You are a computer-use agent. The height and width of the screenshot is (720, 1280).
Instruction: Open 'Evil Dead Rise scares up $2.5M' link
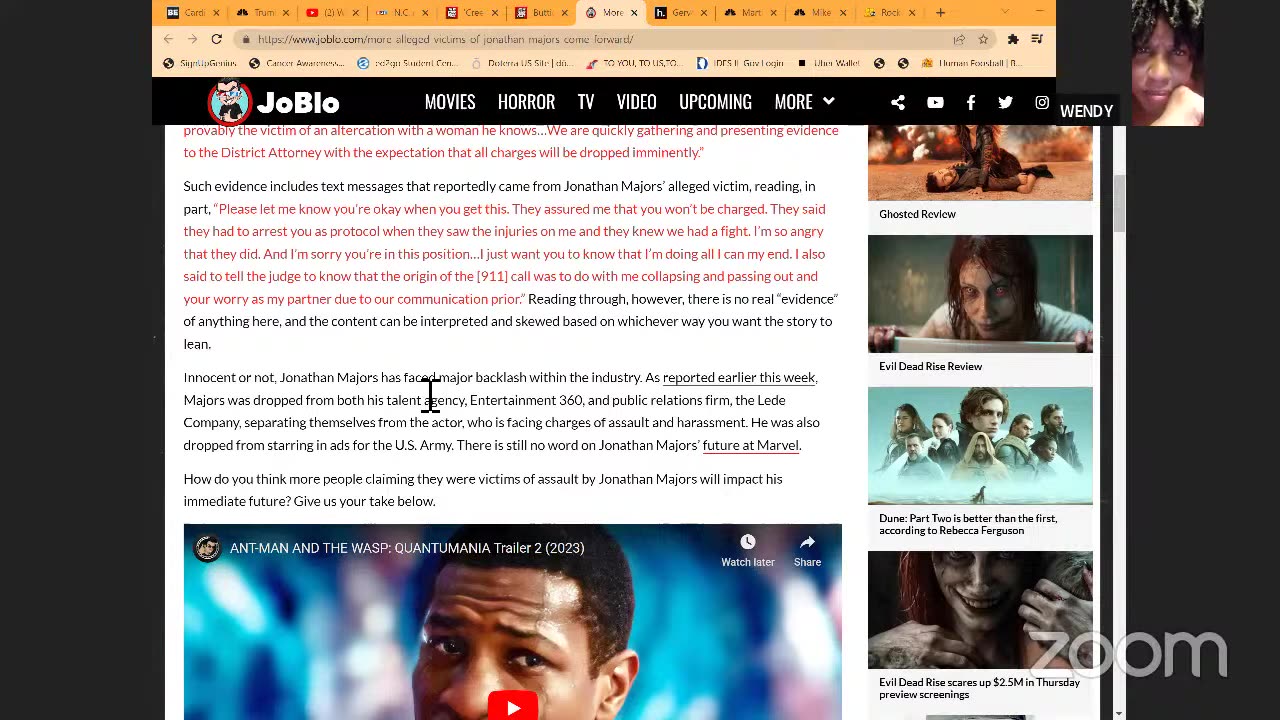[x=979, y=688]
